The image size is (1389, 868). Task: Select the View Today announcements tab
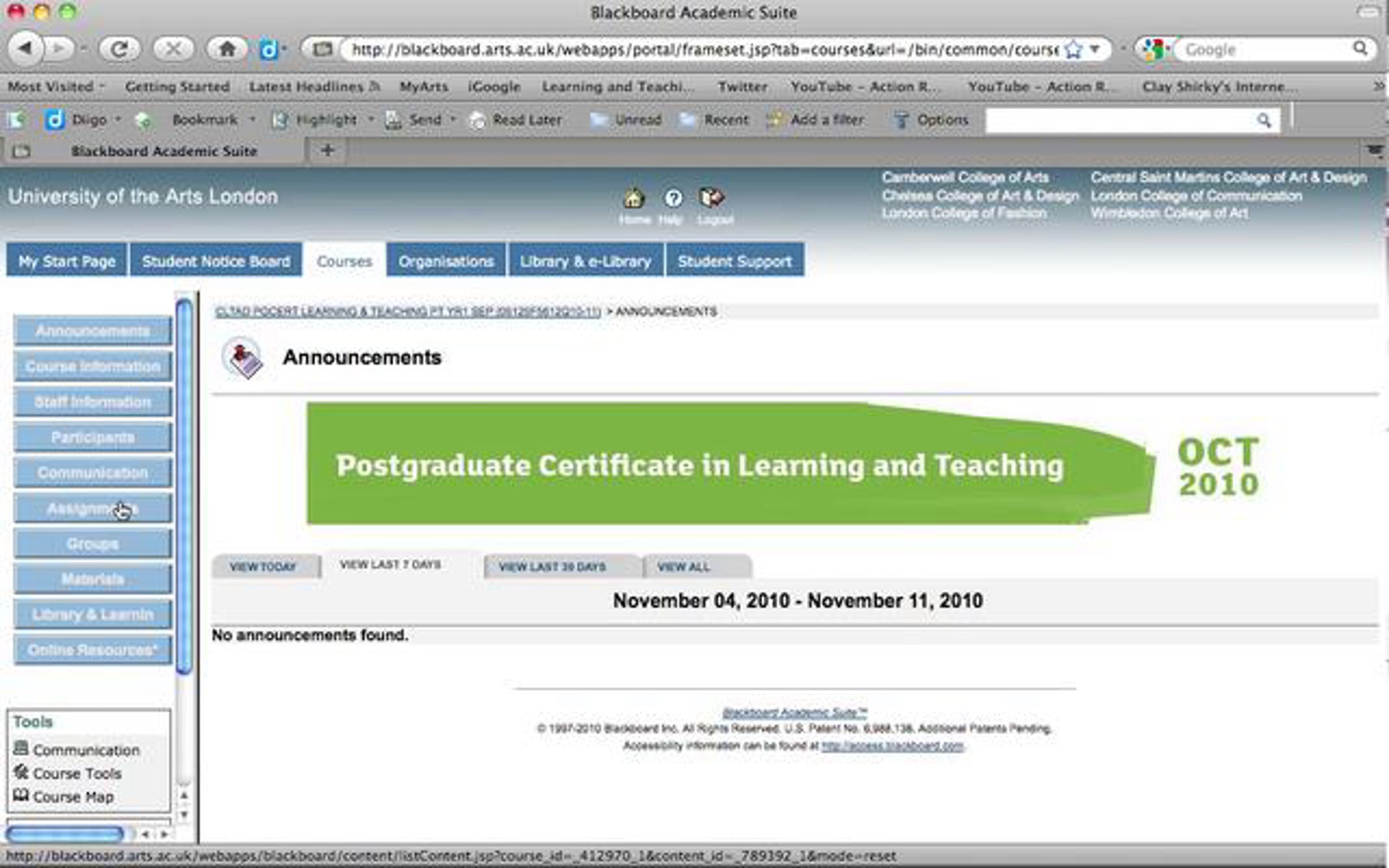(266, 567)
